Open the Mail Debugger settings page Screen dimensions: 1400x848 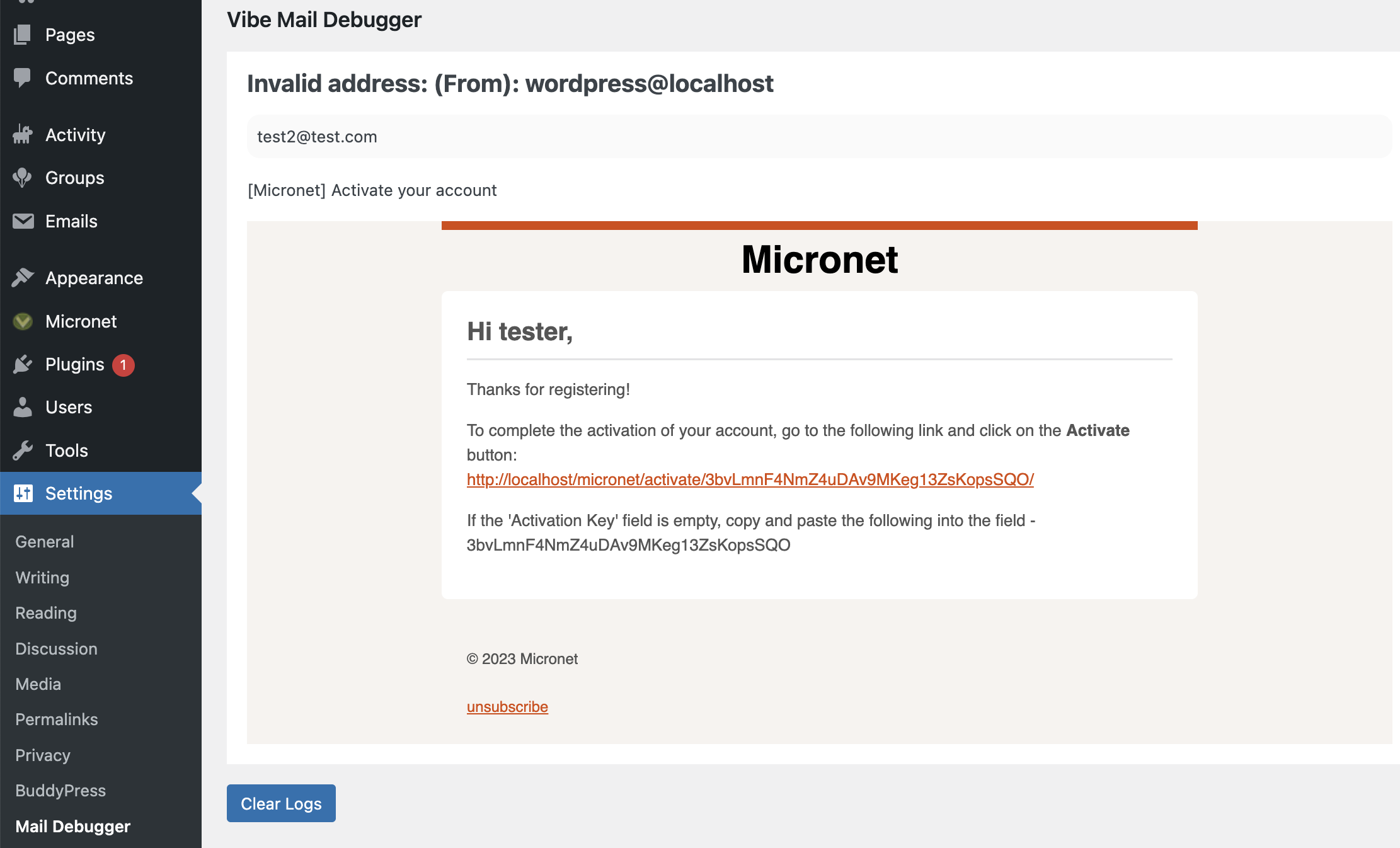click(74, 826)
